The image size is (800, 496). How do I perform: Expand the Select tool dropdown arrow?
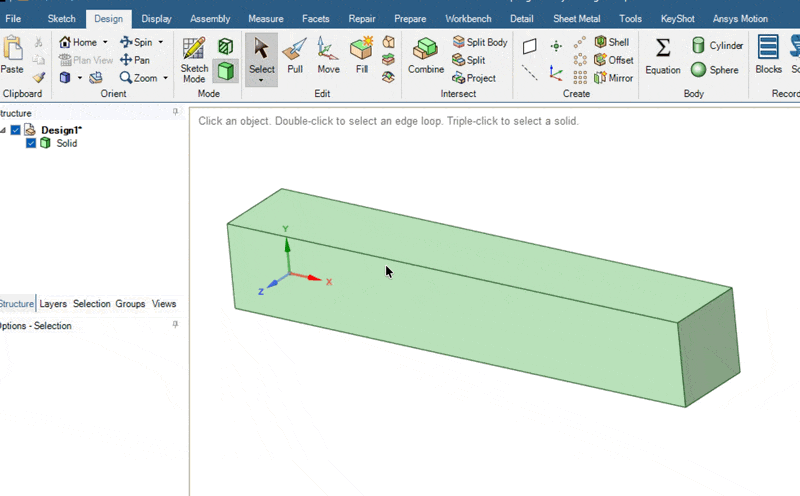coord(261,80)
